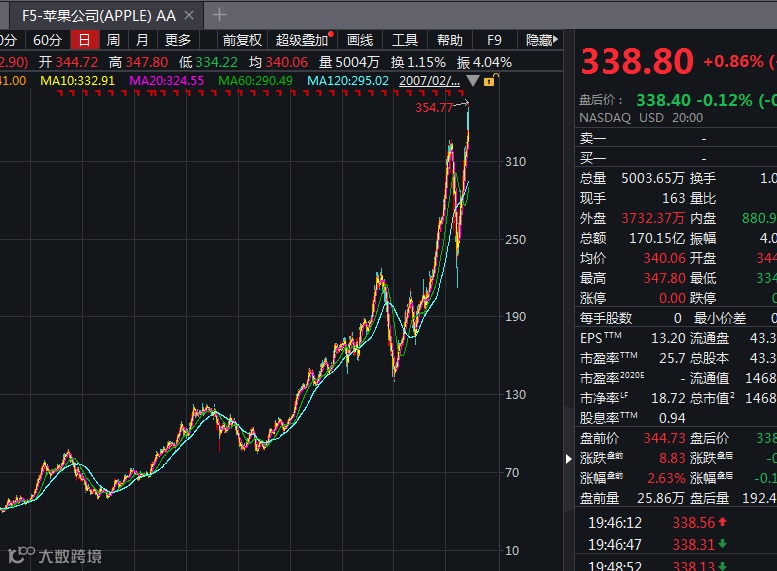Click the 市净率 18.72 value
The width and height of the screenshot is (777, 571).
point(668,398)
